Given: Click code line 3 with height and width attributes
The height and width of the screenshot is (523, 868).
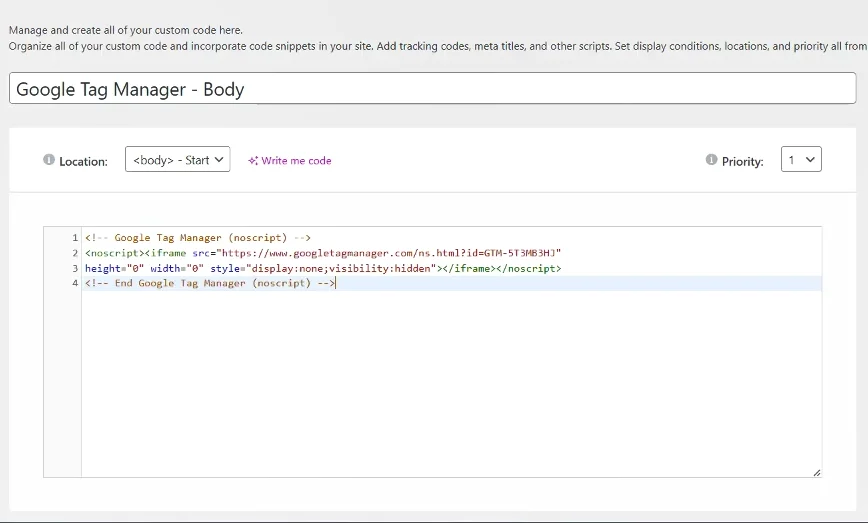Looking at the screenshot, I should point(323,268).
